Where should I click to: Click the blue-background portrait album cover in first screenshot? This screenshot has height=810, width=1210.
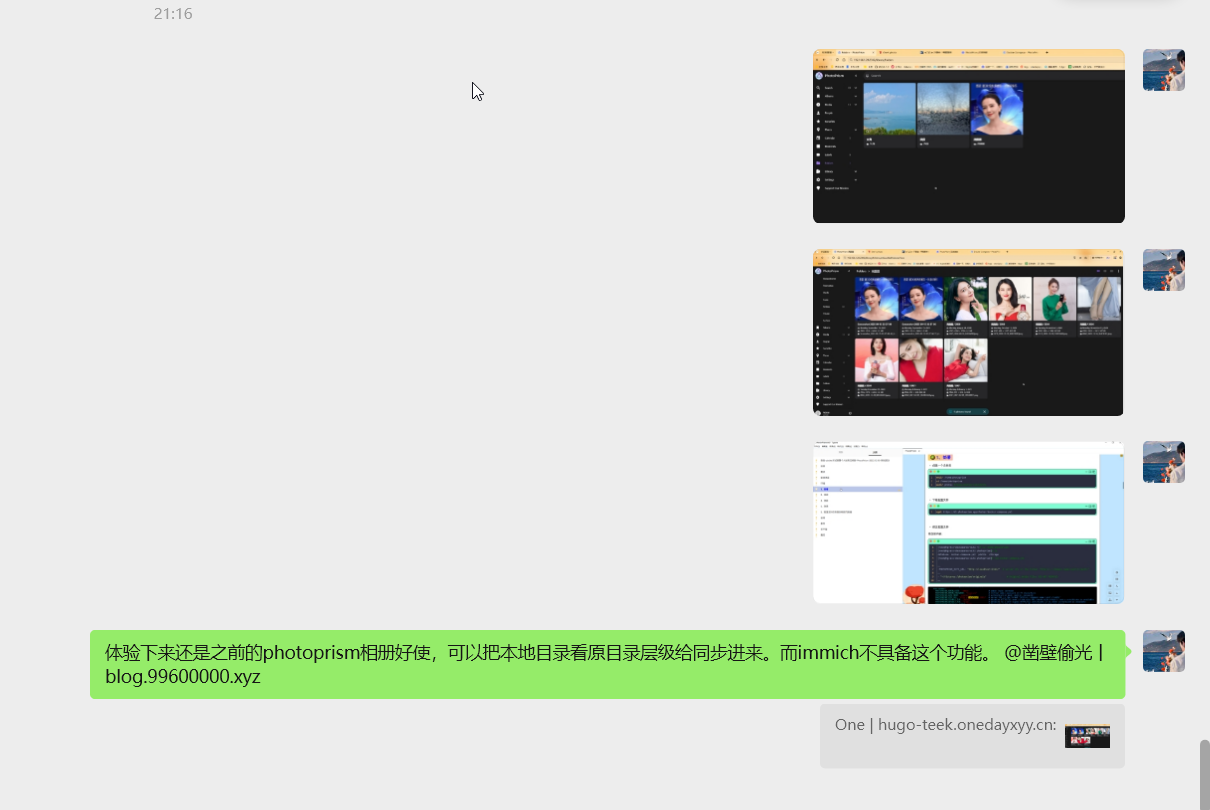996,108
